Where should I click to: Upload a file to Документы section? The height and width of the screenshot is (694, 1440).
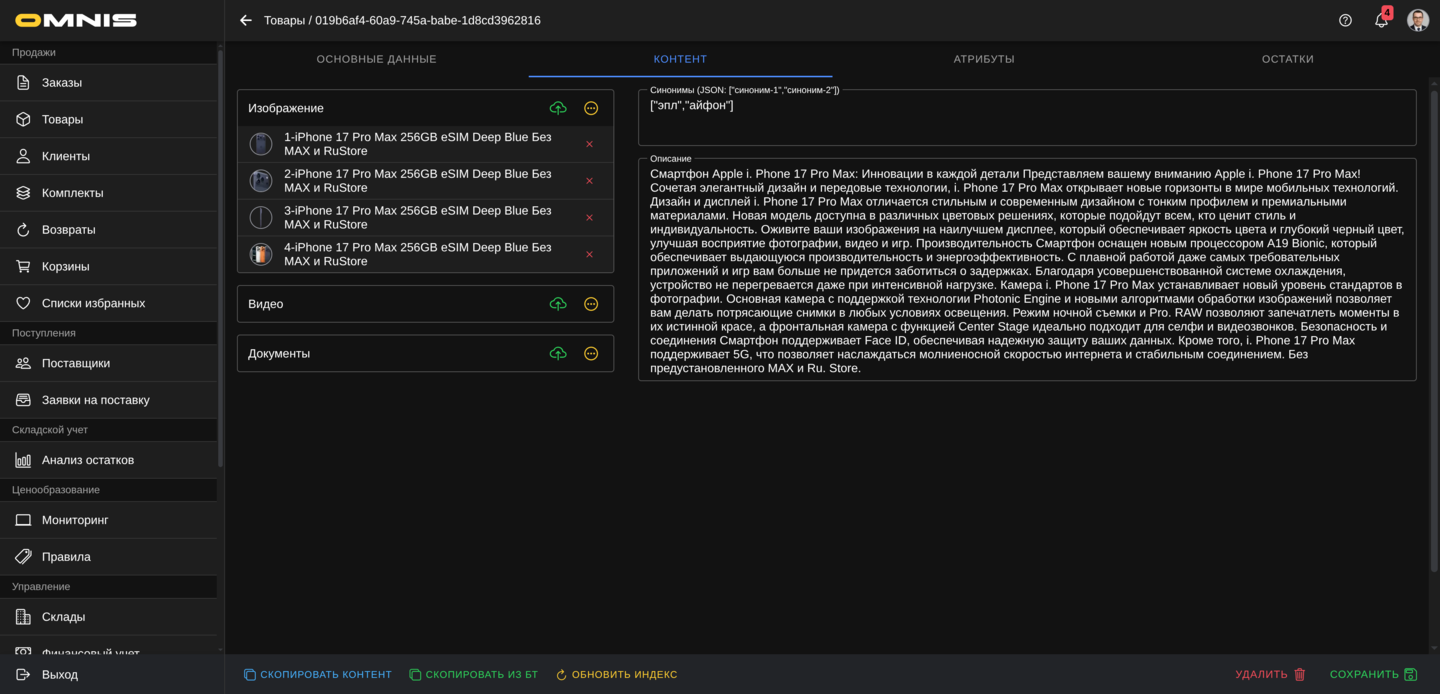pos(558,353)
